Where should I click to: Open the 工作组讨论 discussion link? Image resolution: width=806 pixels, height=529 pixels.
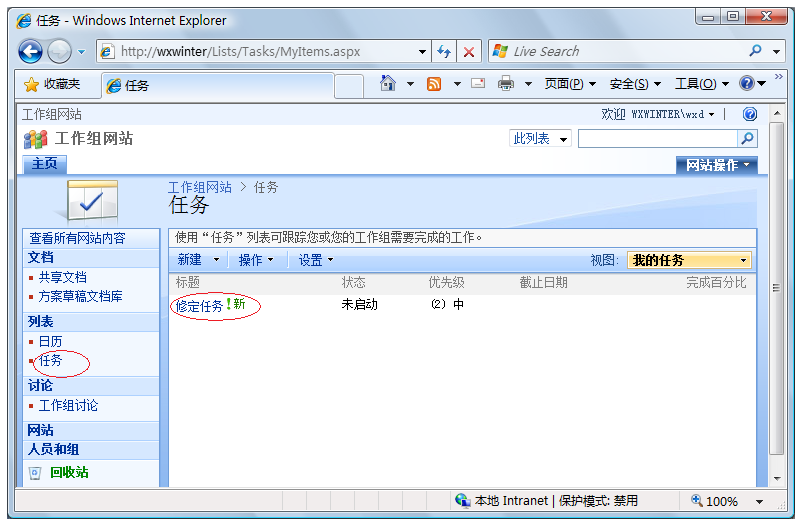point(68,406)
